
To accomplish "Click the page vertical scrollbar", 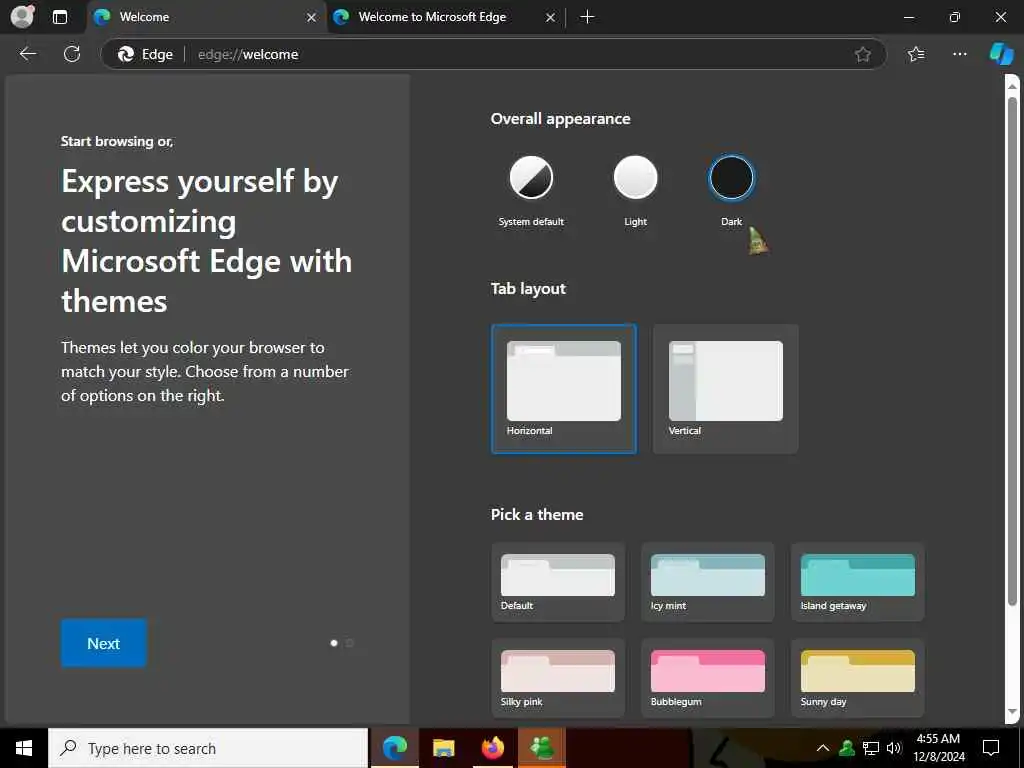I will [1012, 353].
